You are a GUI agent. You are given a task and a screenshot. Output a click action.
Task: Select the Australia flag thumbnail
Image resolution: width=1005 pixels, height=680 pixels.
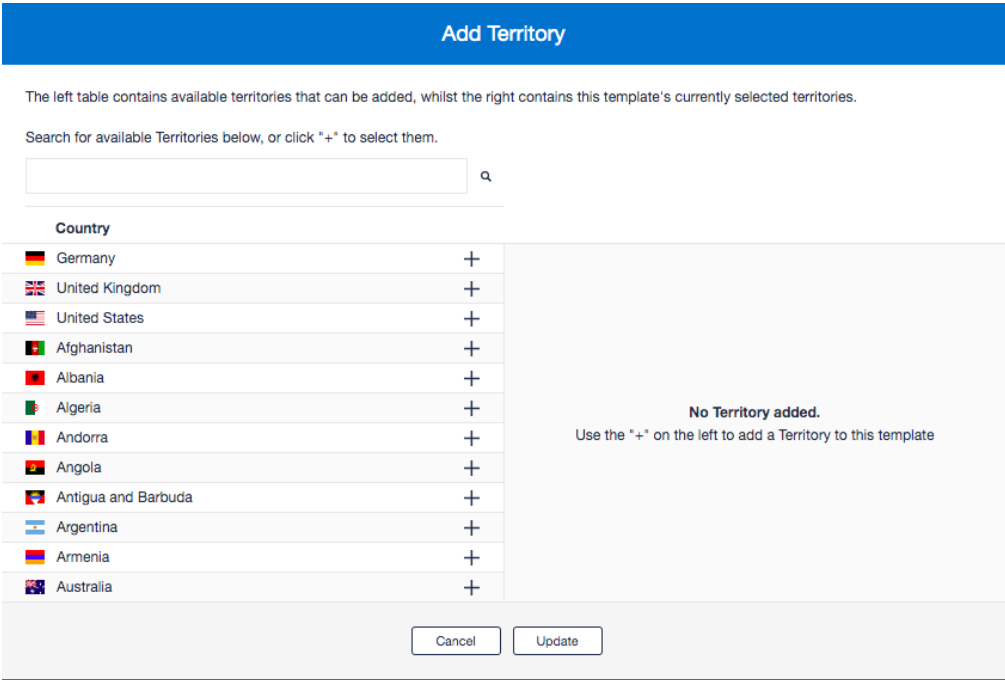[35, 587]
